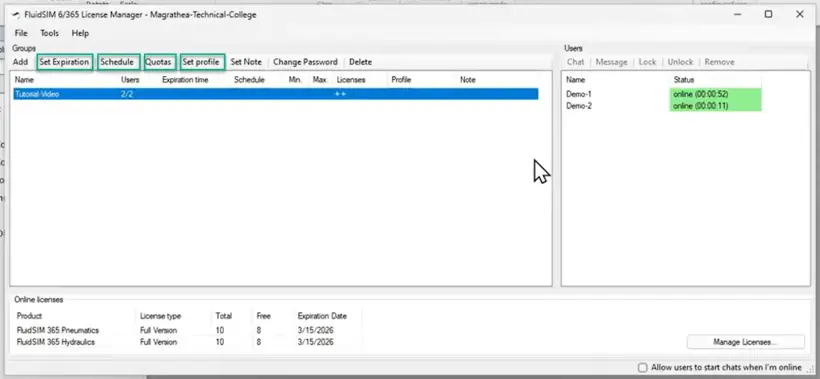
Task: Click Change Password in Groups toolbar
Action: [305, 62]
